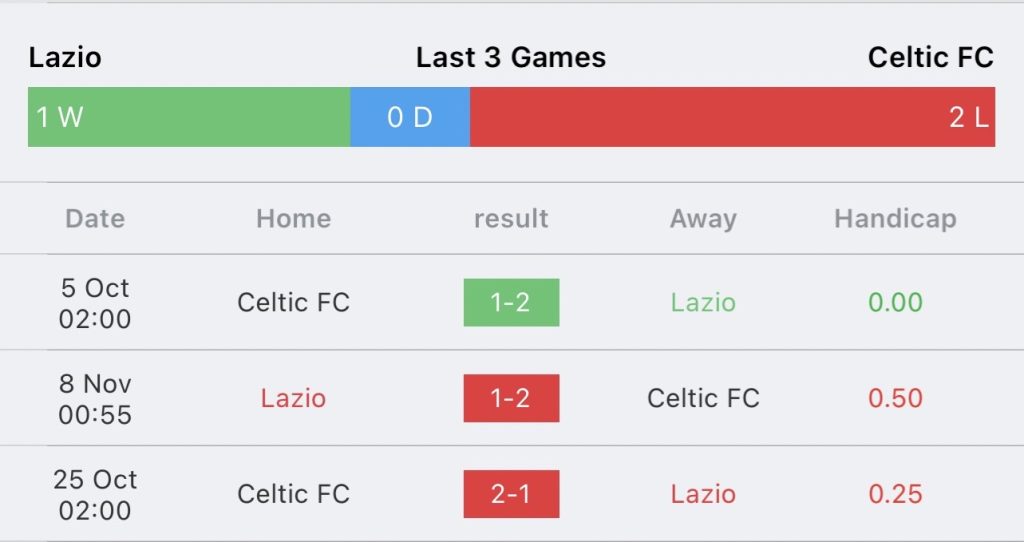This screenshot has width=1024, height=542.
Task: Select the Date column header
Action: click(x=95, y=218)
